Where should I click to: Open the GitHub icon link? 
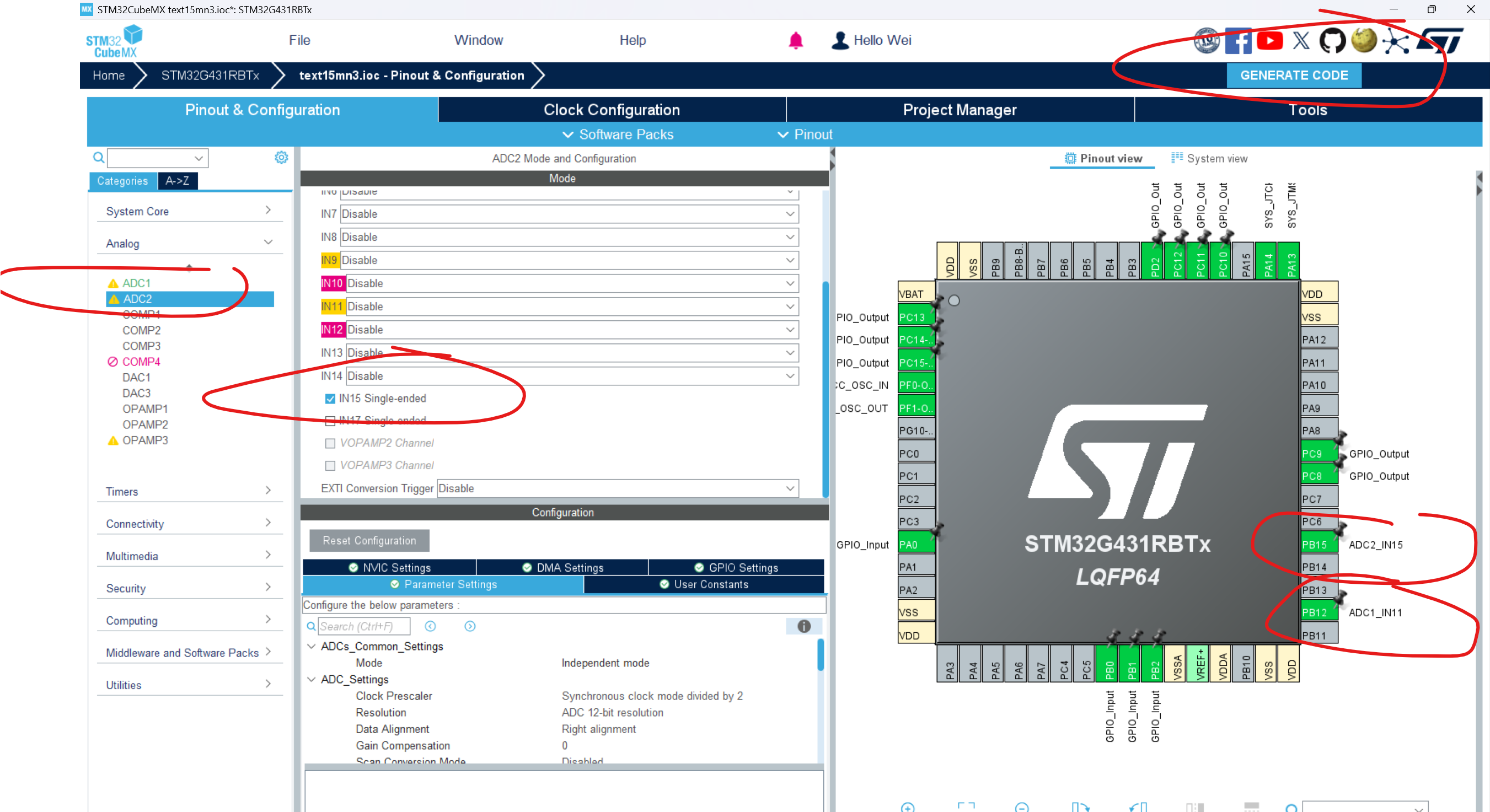click(x=1332, y=41)
